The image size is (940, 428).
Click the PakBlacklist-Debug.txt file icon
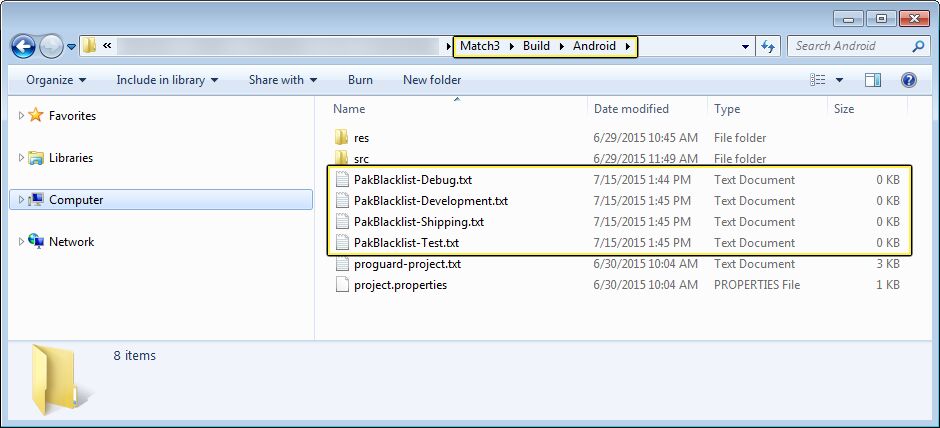(x=342, y=180)
